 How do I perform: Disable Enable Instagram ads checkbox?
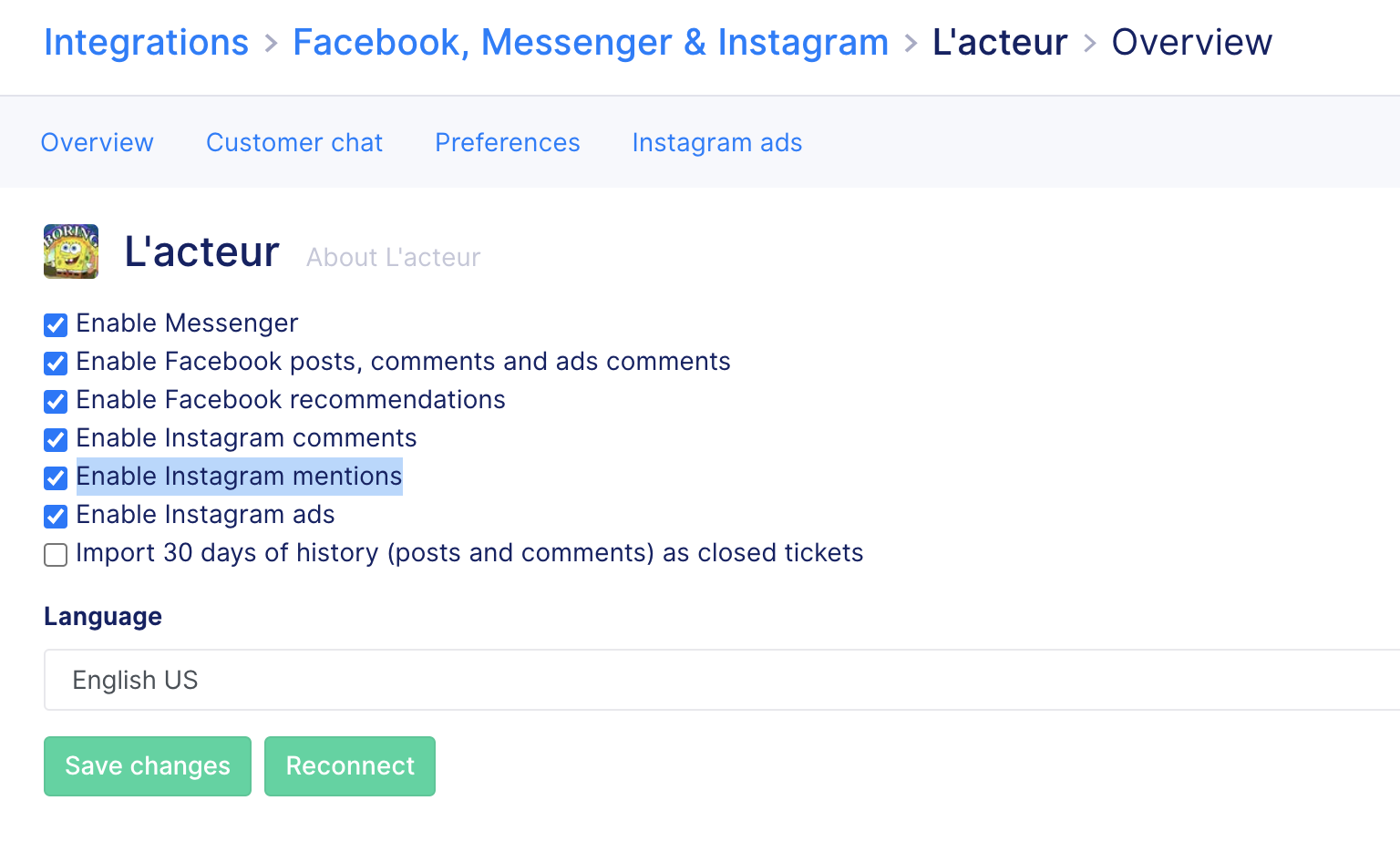click(56, 517)
